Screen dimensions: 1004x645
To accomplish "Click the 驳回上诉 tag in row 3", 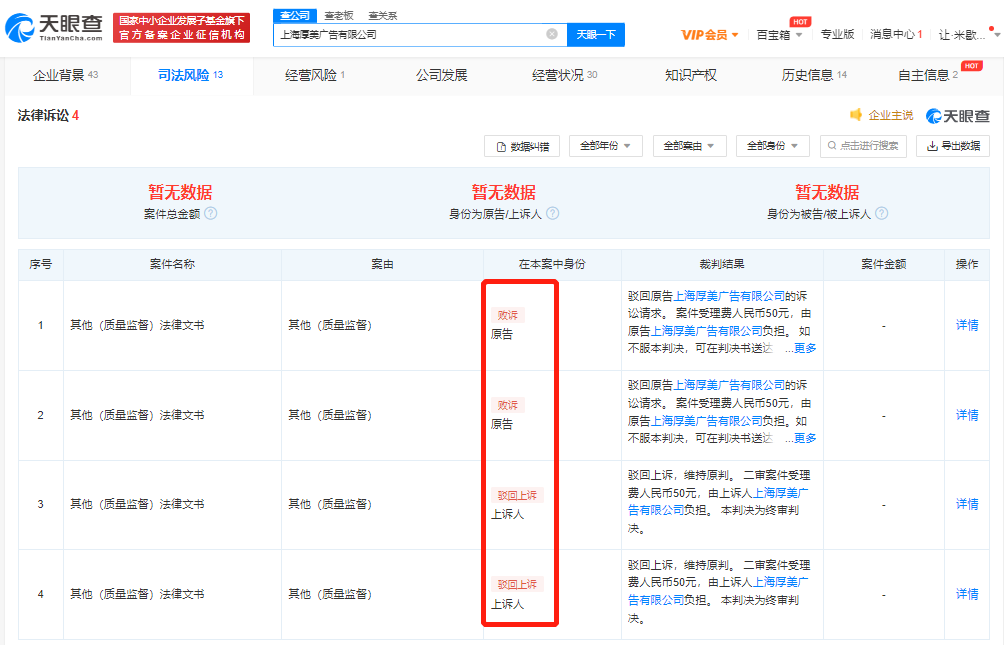I will click(x=517, y=495).
